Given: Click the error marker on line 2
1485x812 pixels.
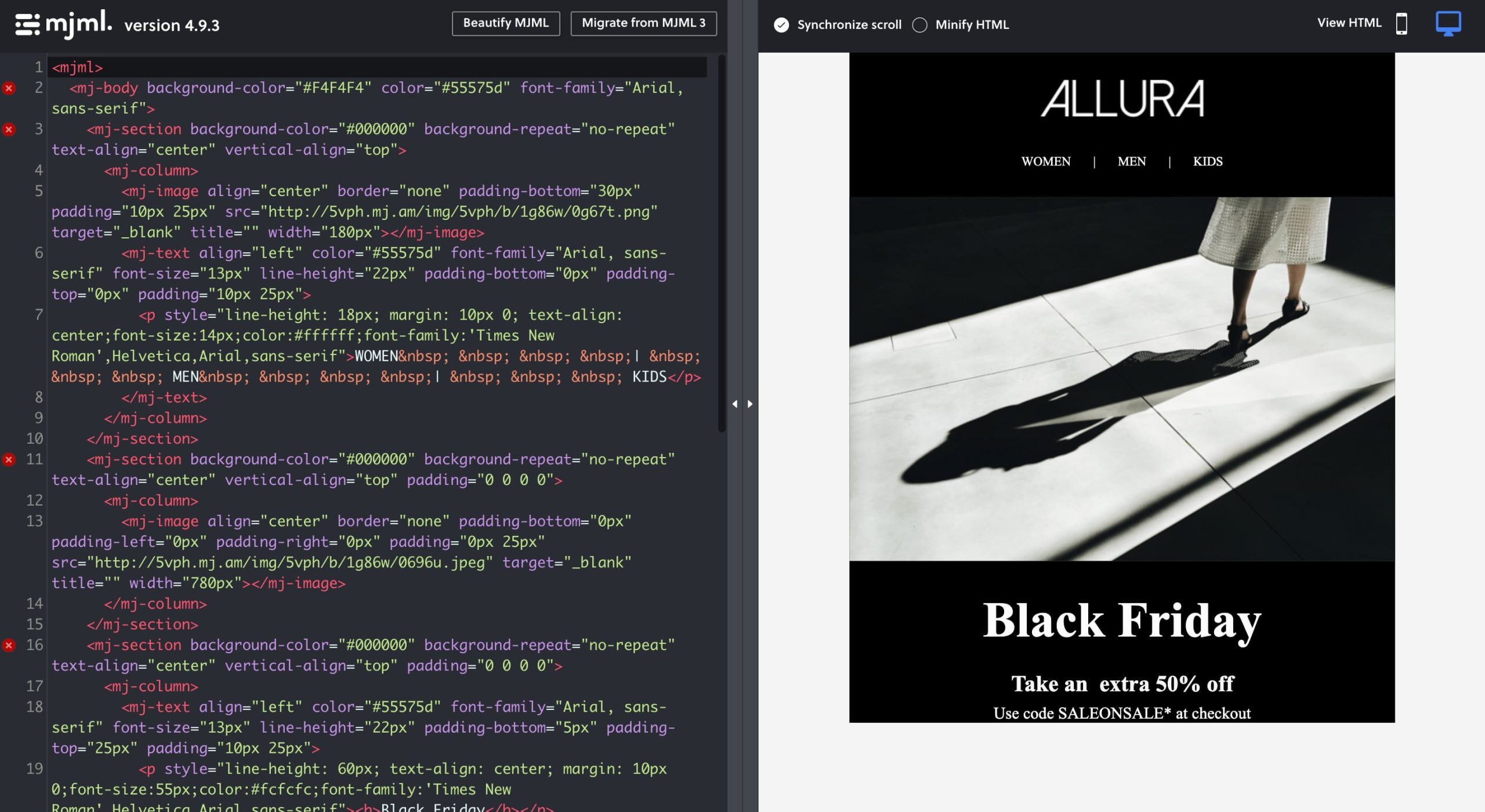Looking at the screenshot, I should (9, 88).
